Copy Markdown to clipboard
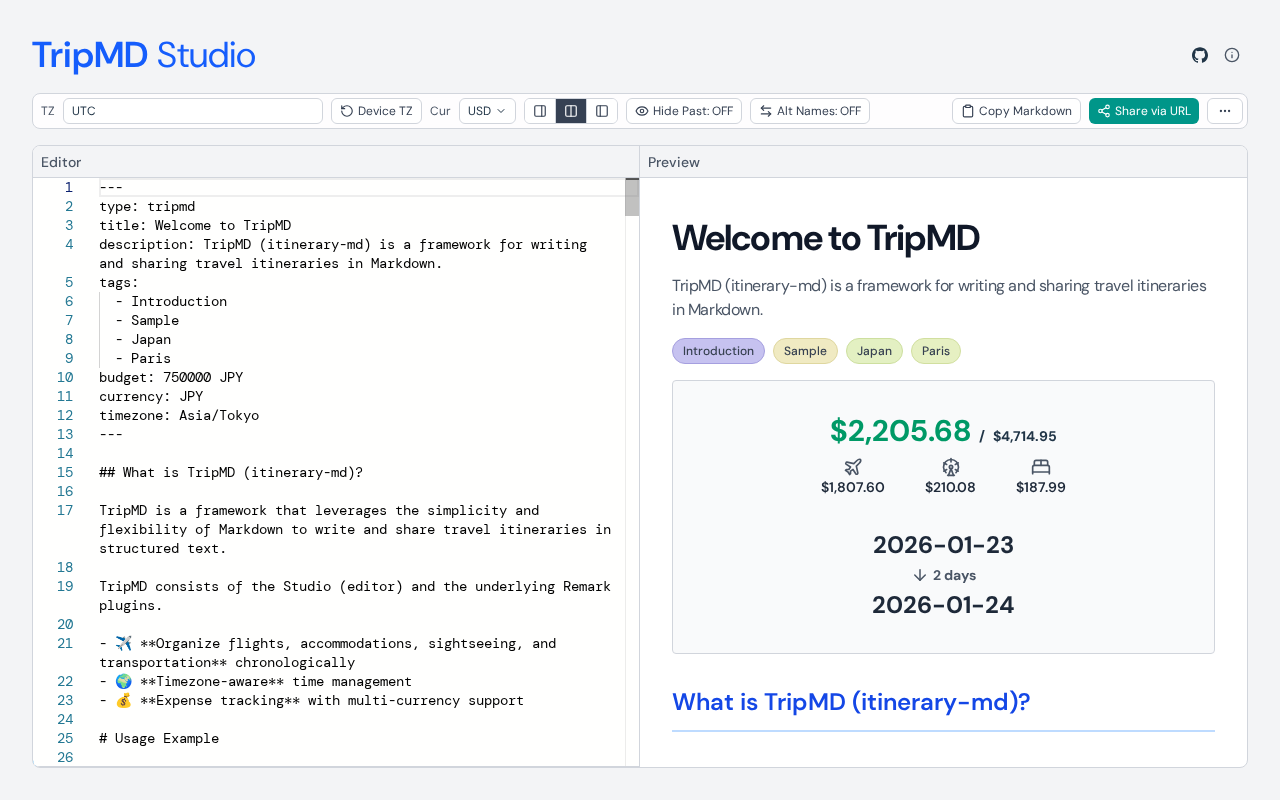The height and width of the screenshot is (800, 1280). pyautogui.click(x=1016, y=111)
